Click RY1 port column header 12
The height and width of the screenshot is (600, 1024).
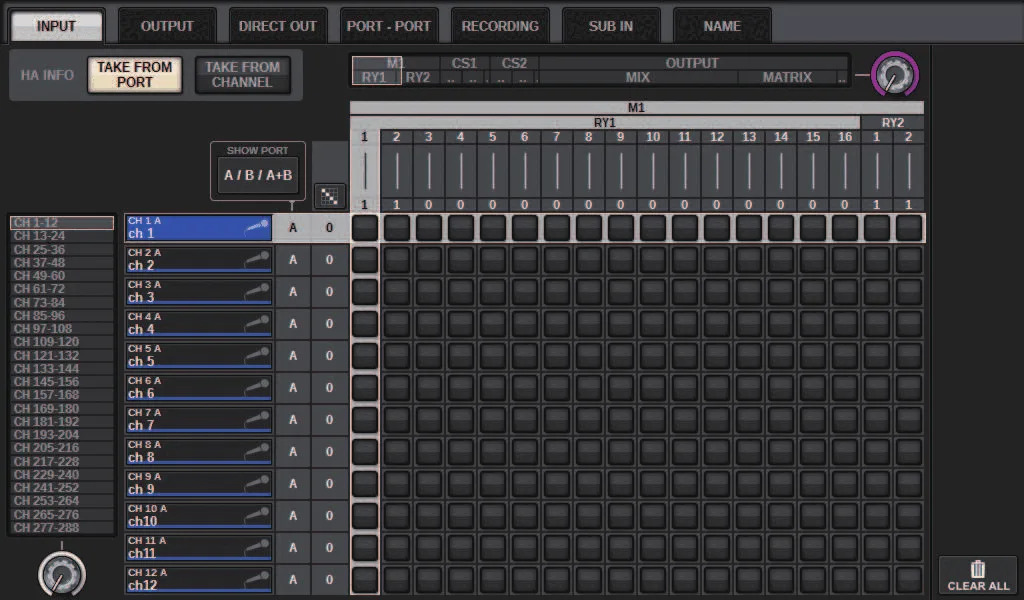716,136
